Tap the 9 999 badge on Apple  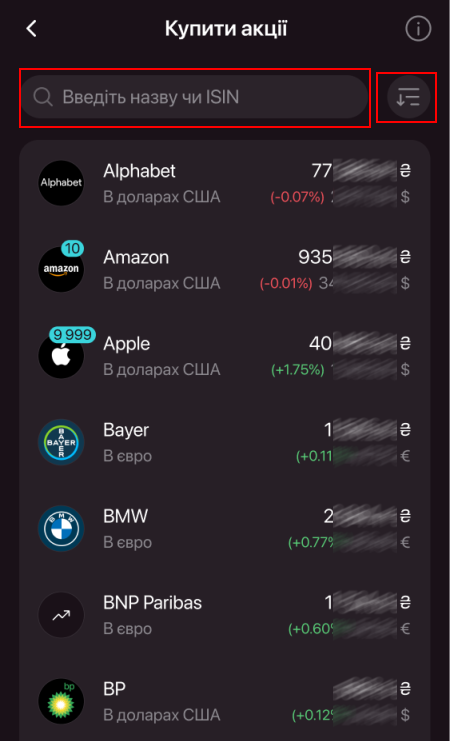pos(72,335)
